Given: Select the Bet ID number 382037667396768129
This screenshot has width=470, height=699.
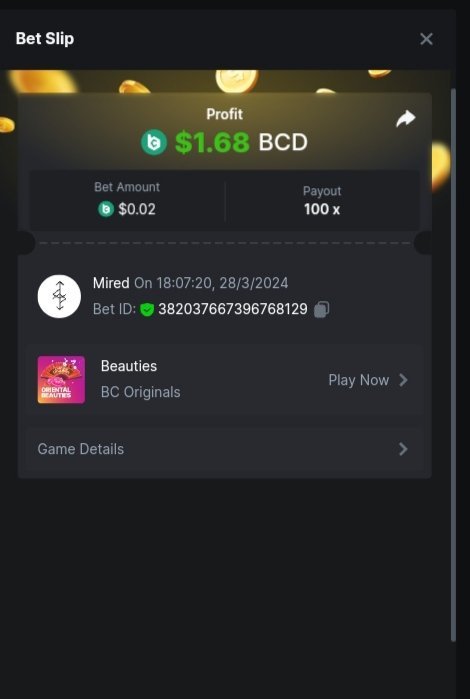Looking at the screenshot, I should pyautogui.click(x=233, y=309).
